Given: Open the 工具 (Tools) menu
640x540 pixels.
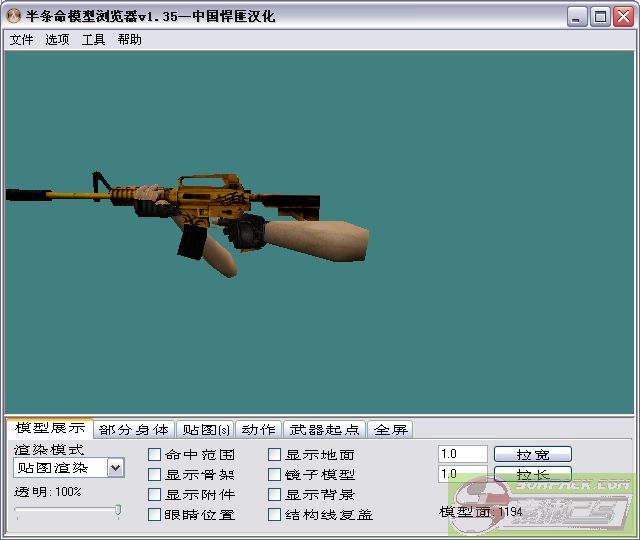Looking at the screenshot, I should point(93,40).
